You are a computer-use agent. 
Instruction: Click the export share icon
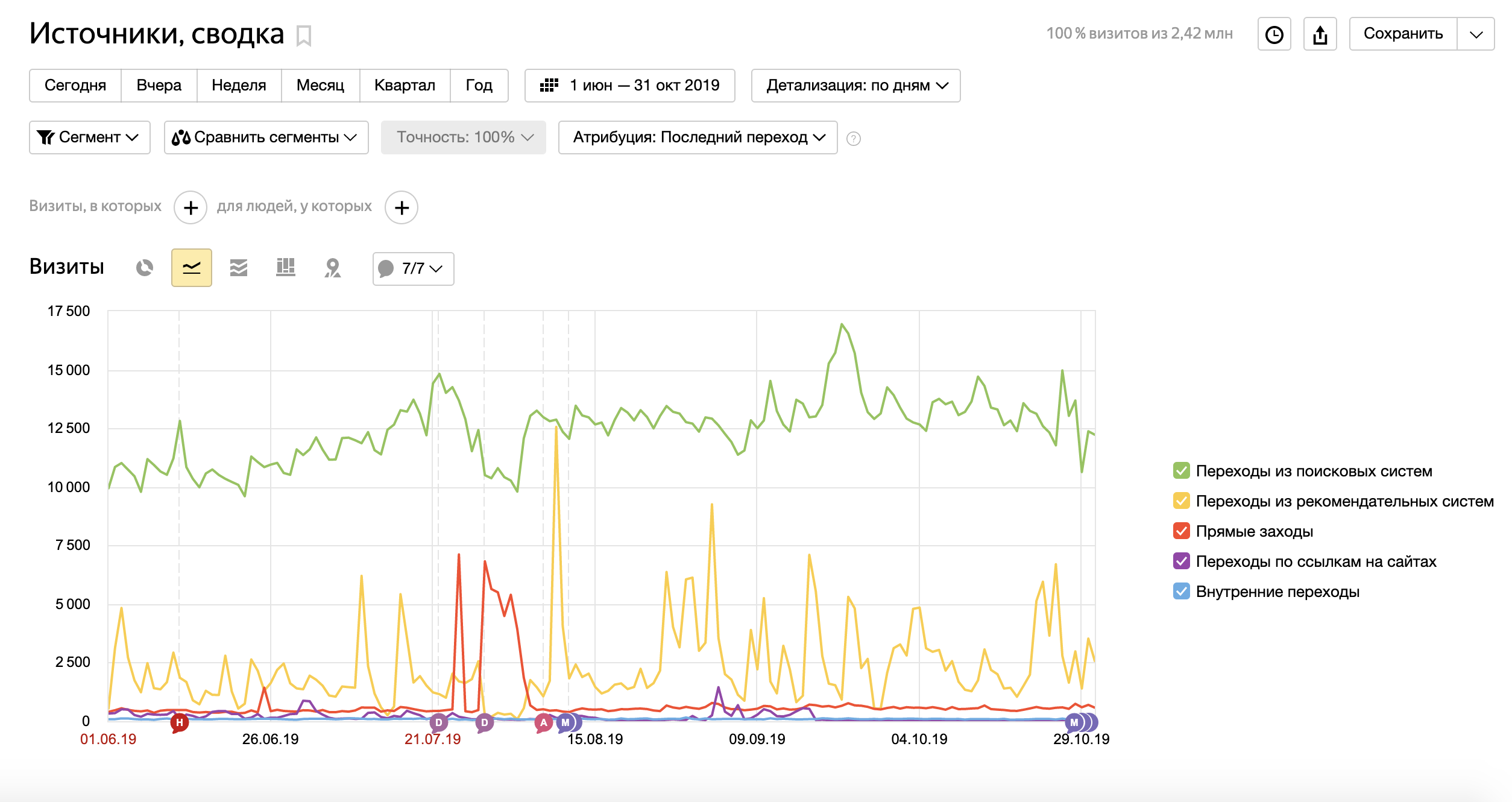1320,34
